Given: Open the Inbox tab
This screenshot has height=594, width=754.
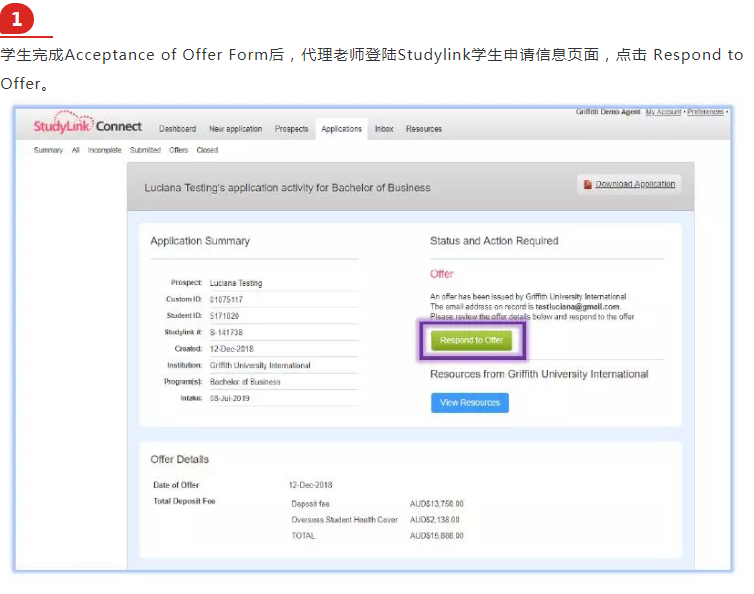Looking at the screenshot, I should tap(384, 129).
